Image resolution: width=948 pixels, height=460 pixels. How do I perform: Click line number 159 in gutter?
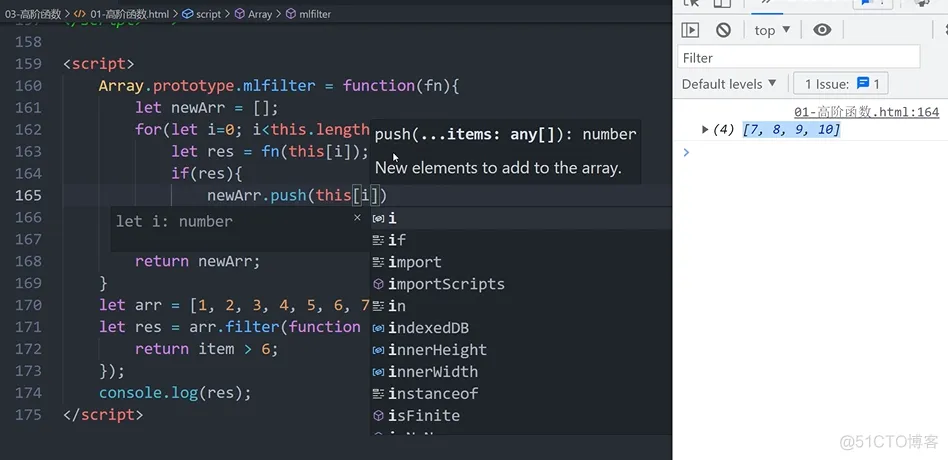point(29,63)
